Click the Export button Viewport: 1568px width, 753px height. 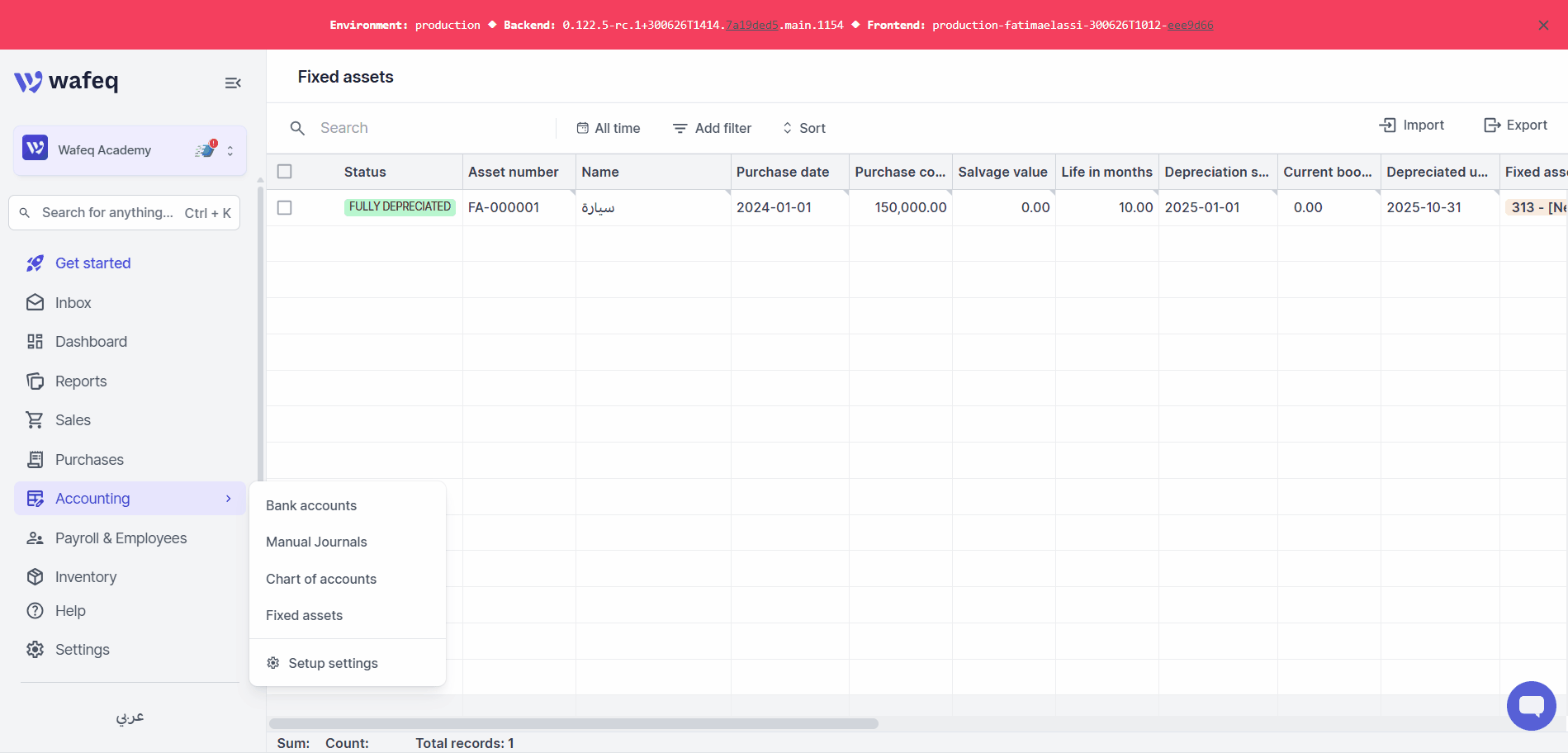click(1516, 125)
